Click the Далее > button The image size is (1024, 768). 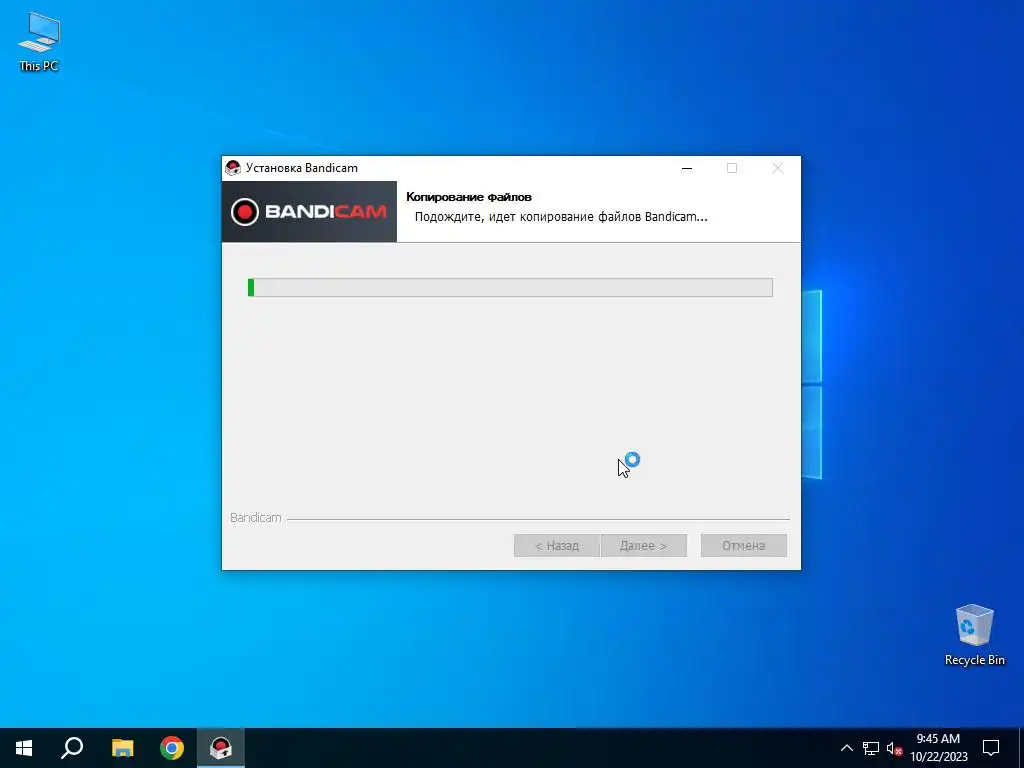(x=643, y=545)
